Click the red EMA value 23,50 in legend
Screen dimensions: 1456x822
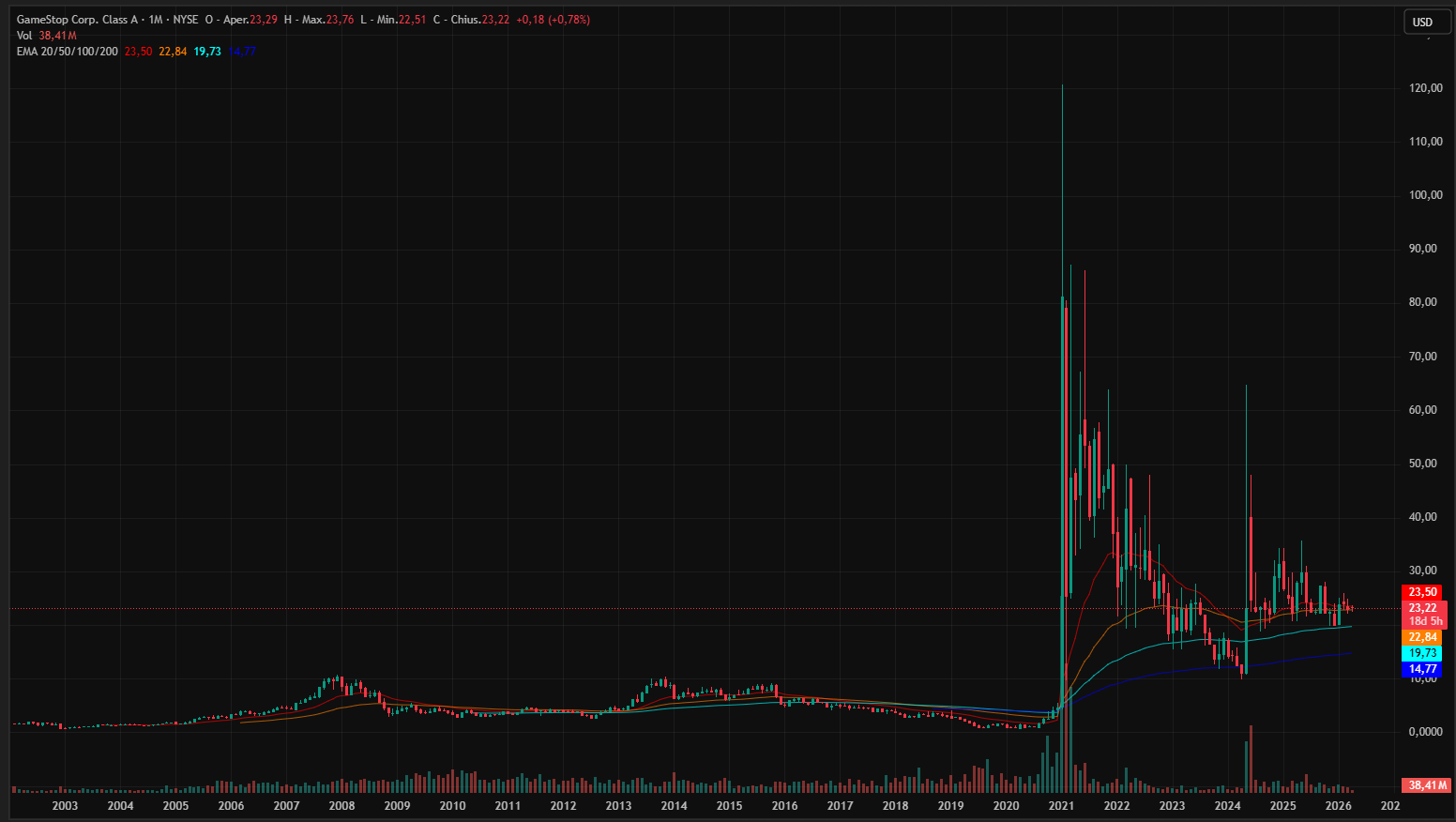(139, 52)
